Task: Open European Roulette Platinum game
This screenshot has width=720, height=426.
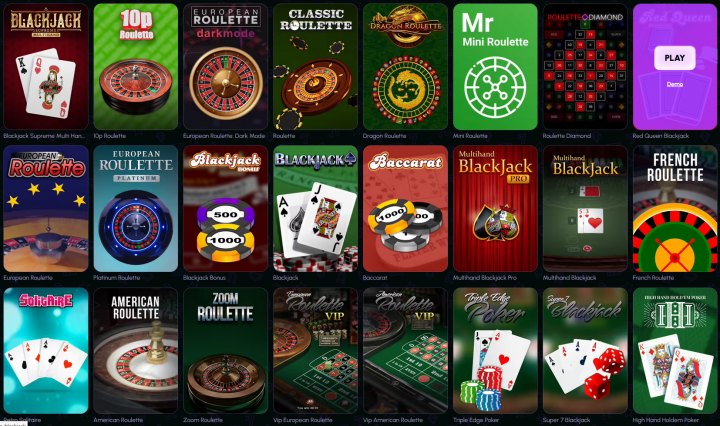Action: point(136,208)
